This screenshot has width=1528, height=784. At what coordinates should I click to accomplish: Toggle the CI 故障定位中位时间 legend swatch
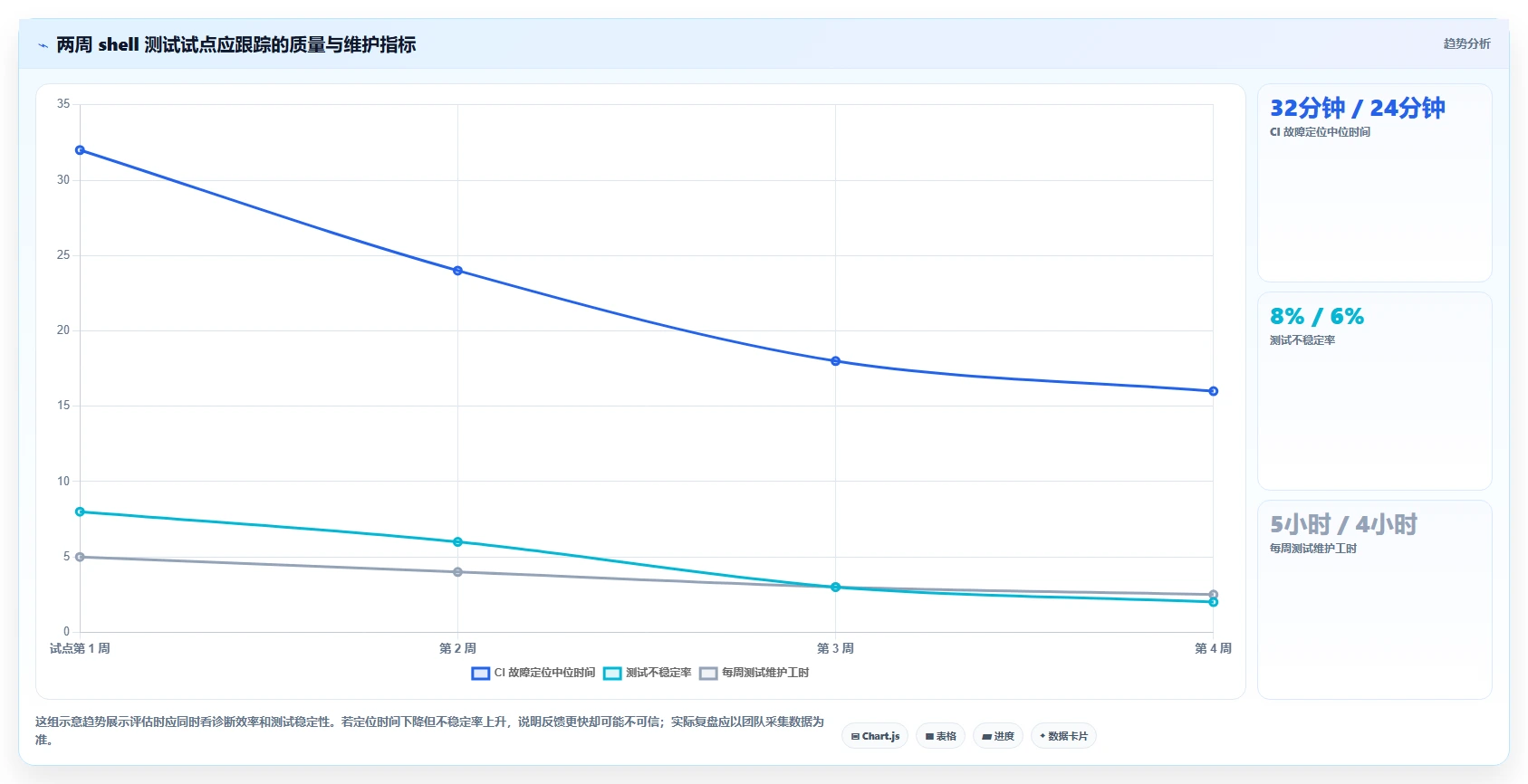click(481, 673)
